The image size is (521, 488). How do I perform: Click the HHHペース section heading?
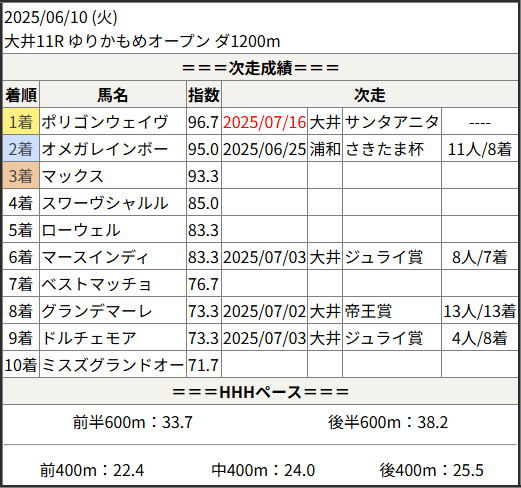point(260,392)
